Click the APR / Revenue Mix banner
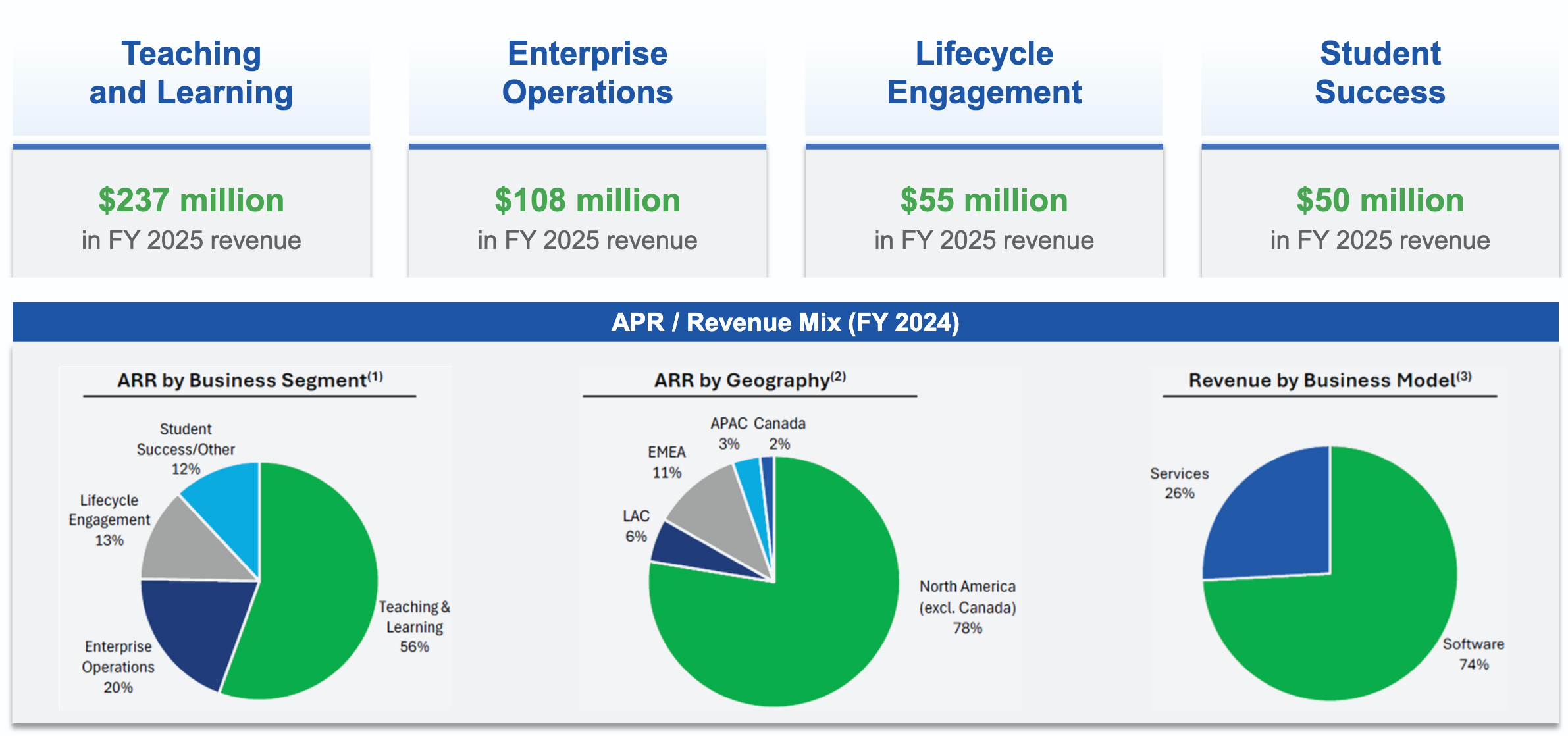Screen dimensions: 1568x736 click(785, 323)
